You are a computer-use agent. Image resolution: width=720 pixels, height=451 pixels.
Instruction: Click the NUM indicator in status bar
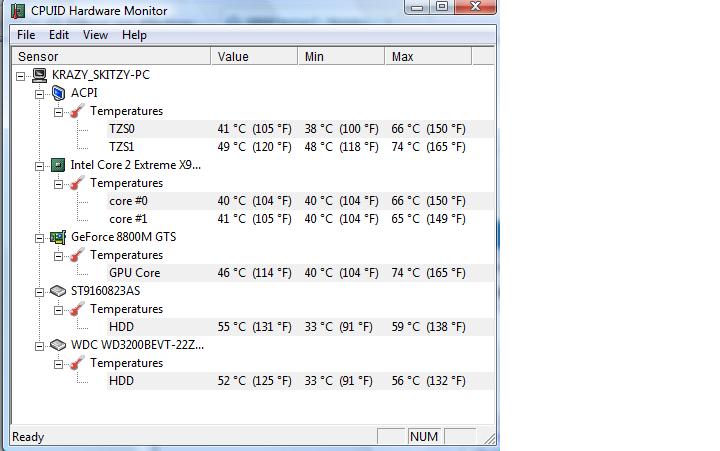pyautogui.click(x=424, y=437)
